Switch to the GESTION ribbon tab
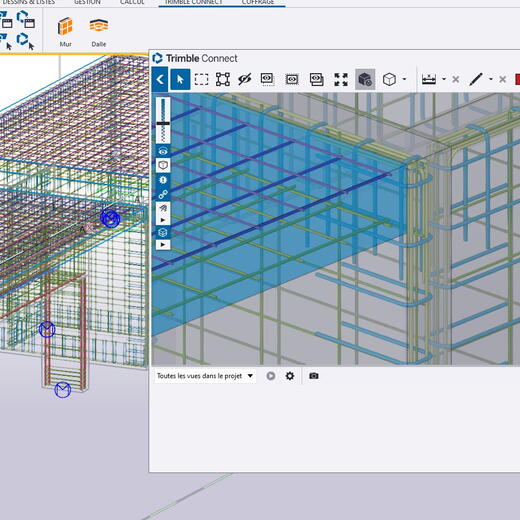The height and width of the screenshot is (520, 520). click(x=87, y=2)
